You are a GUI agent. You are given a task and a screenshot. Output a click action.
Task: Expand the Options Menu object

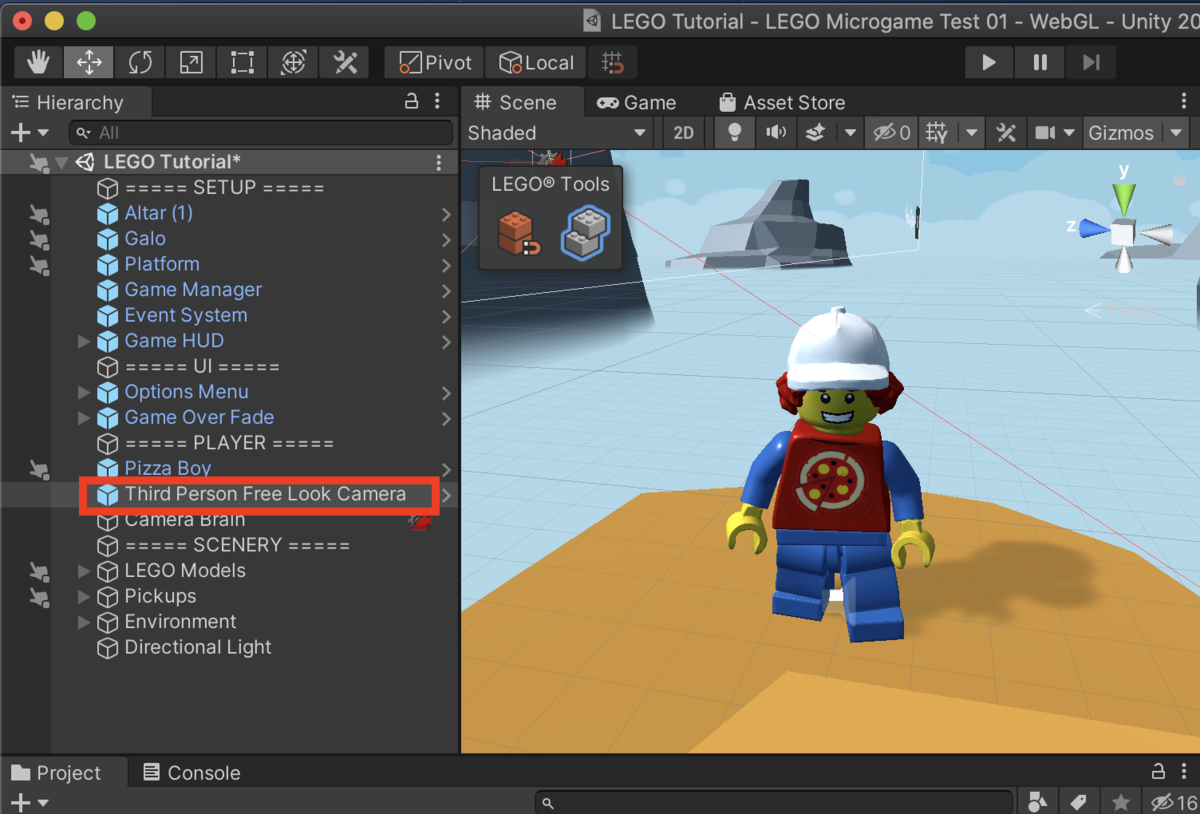coord(84,392)
